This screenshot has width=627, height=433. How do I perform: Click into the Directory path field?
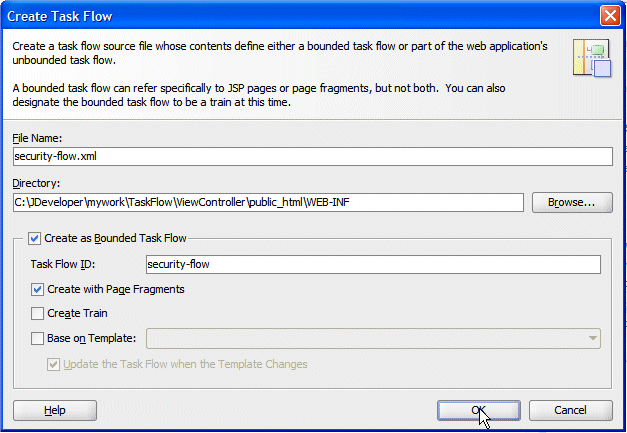point(268,202)
